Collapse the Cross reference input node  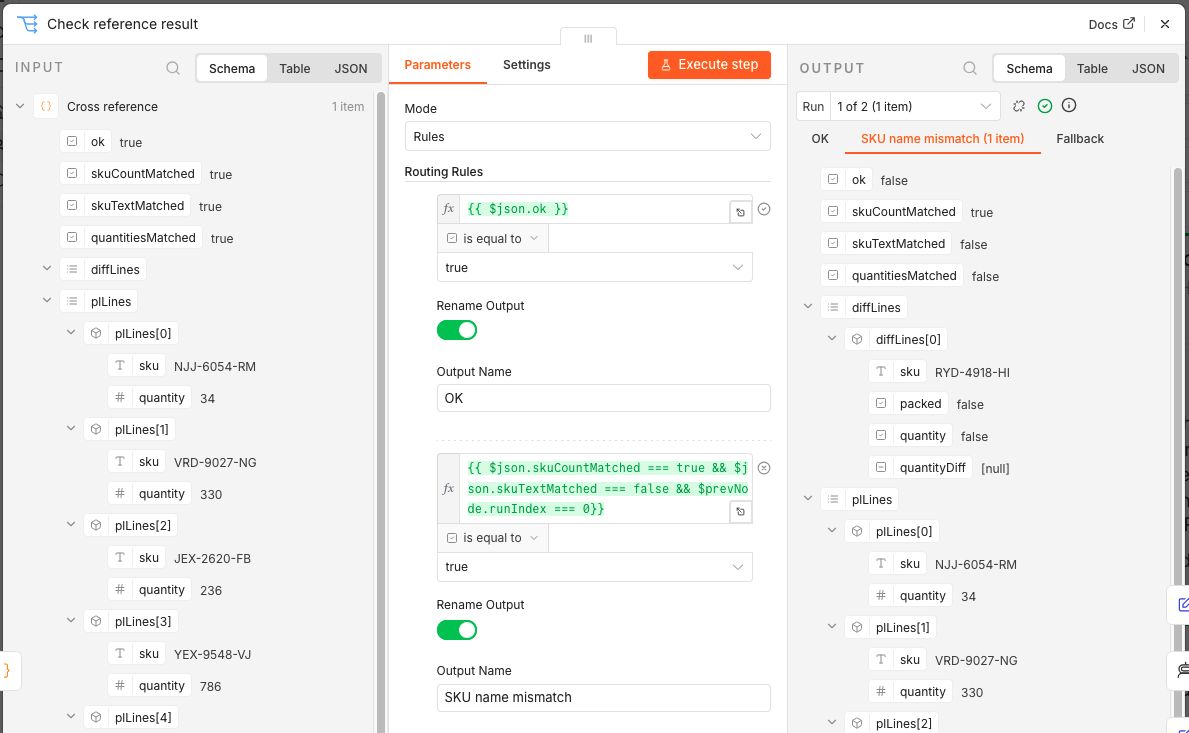pyautogui.click(x=20, y=107)
